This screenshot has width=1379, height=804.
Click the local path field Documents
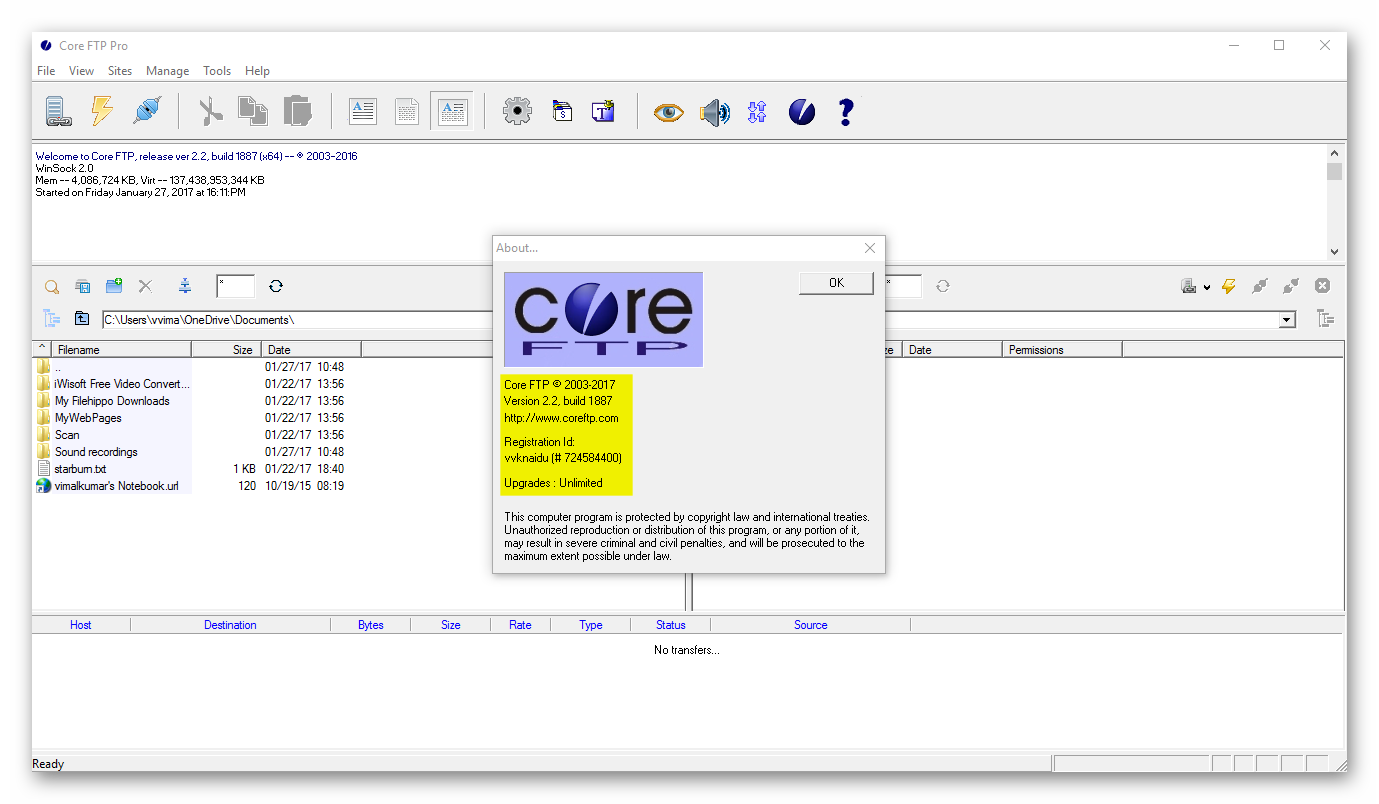pos(298,320)
